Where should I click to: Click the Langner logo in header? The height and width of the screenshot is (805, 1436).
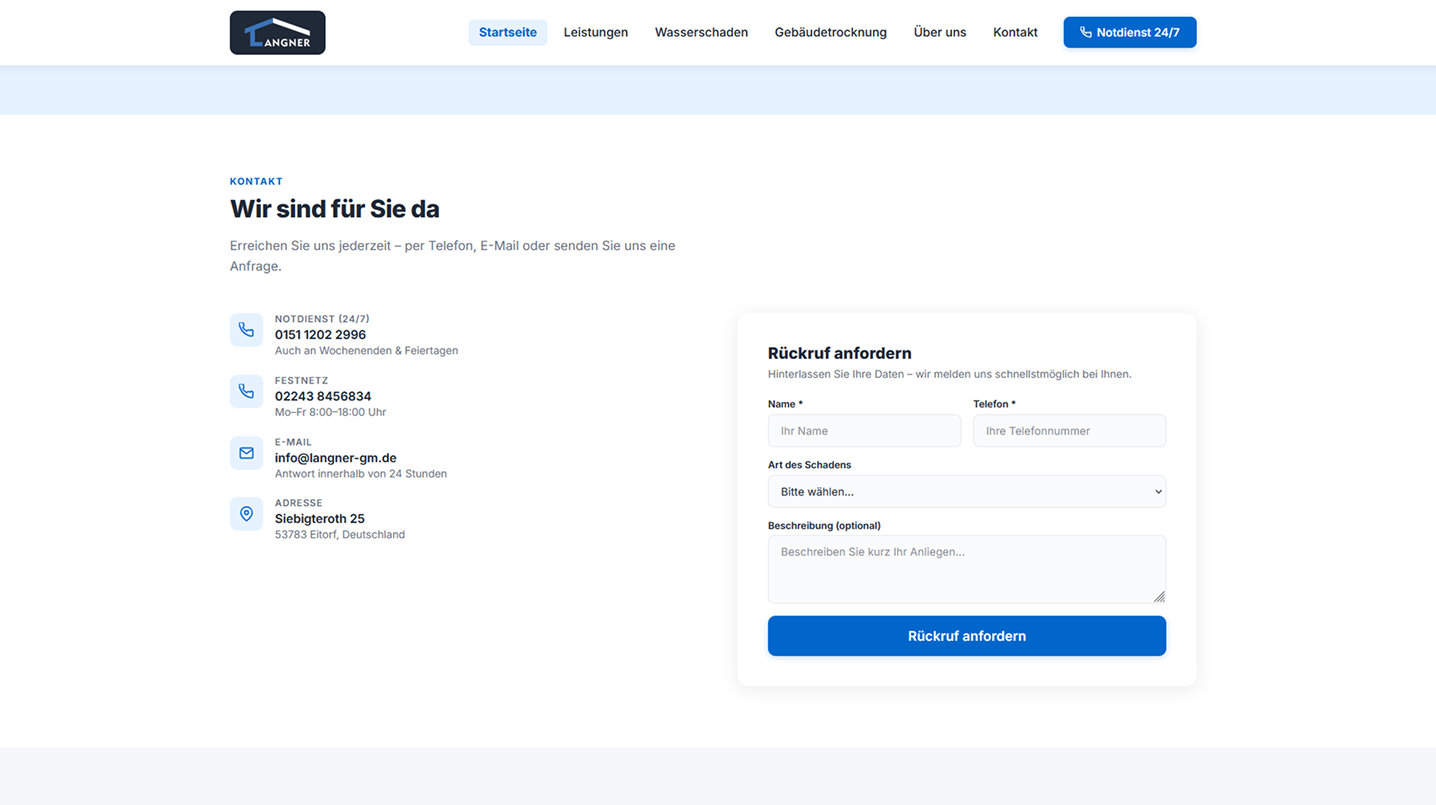pos(277,33)
